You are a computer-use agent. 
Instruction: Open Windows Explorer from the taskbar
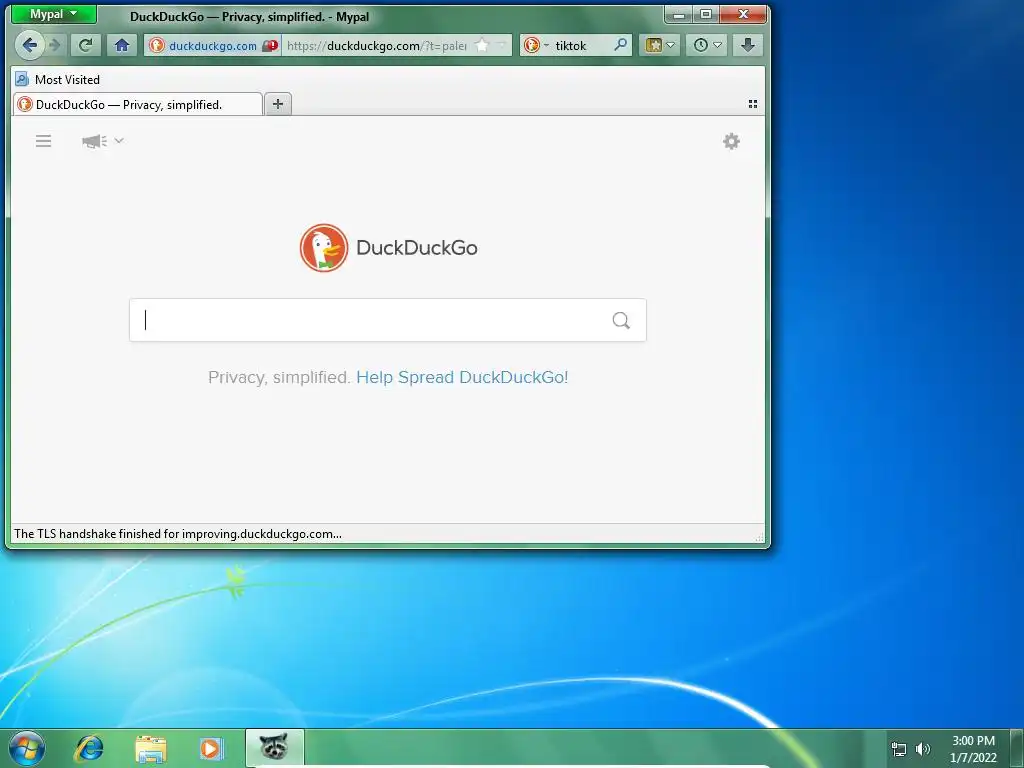(150, 749)
